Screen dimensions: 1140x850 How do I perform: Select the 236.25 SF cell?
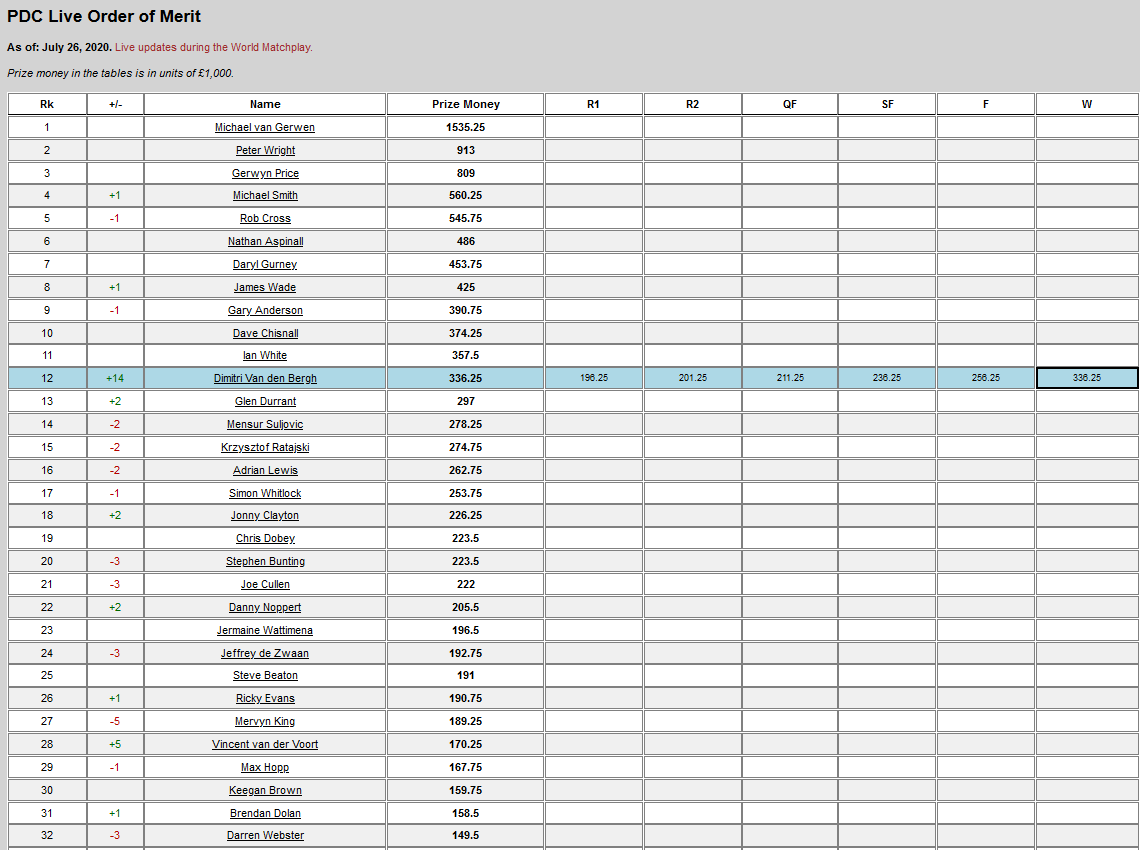pos(887,378)
